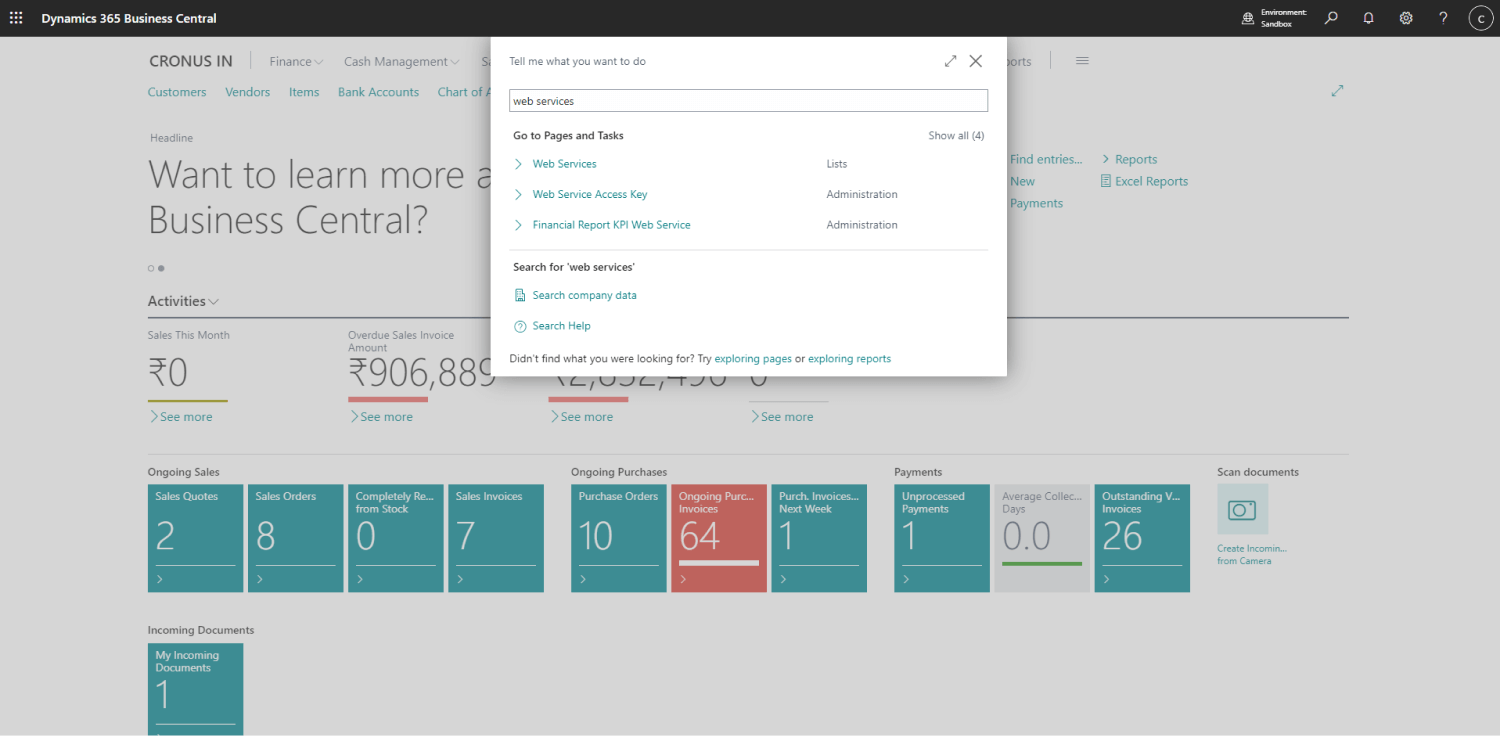Viewport: 1500px width, 736px height.
Task: Click the Find entries... action
Action: pyautogui.click(x=1046, y=159)
